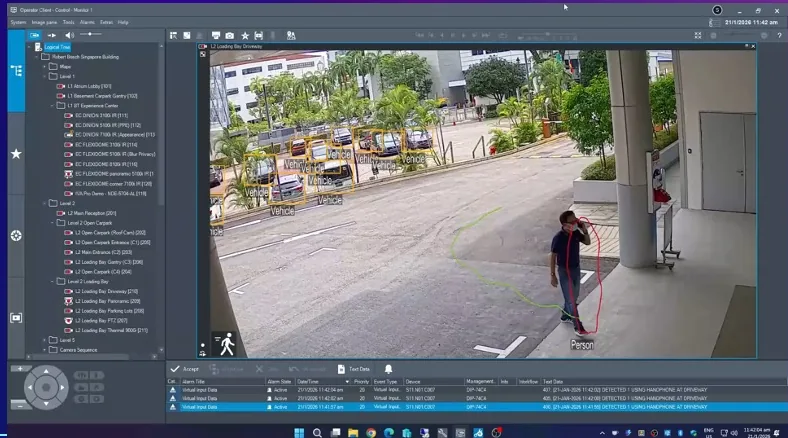Adjust the audio volume slider
The height and width of the screenshot is (438, 788).
(90, 34)
